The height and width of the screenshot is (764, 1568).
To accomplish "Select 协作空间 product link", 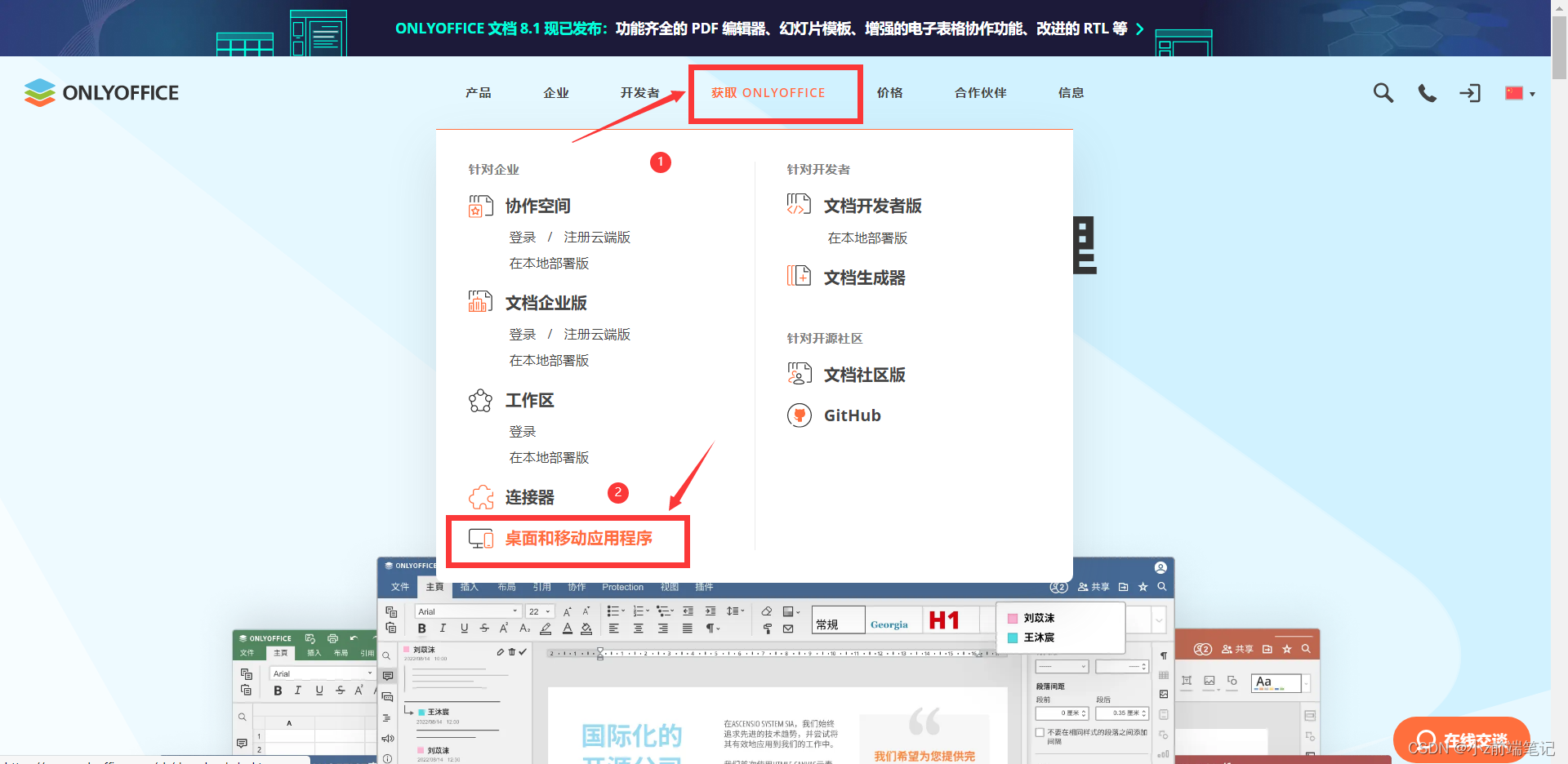I will 537,206.
